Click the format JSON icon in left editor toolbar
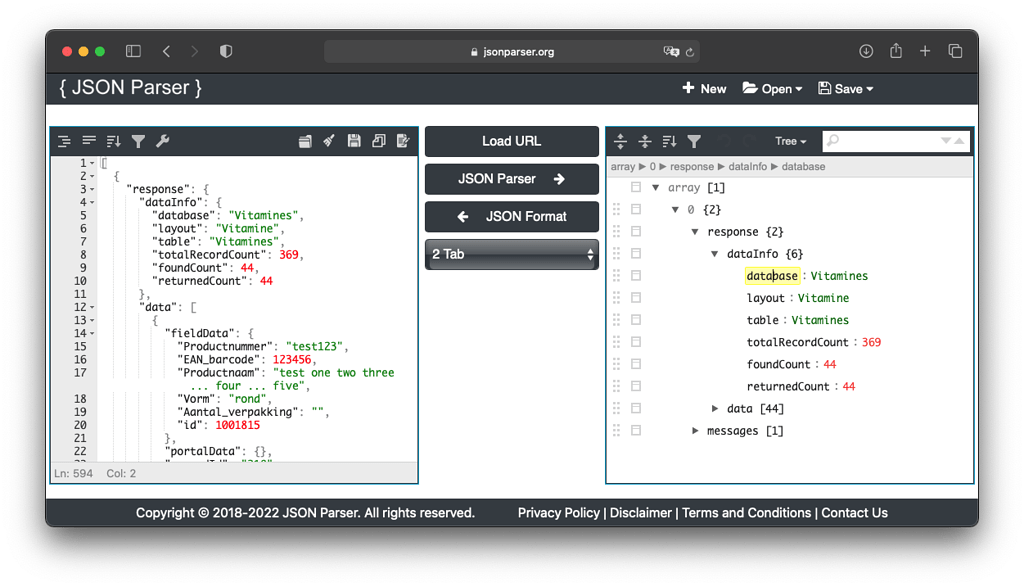Image resolution: width=1024 pixels, height=587 pixels. coord(64,142)
